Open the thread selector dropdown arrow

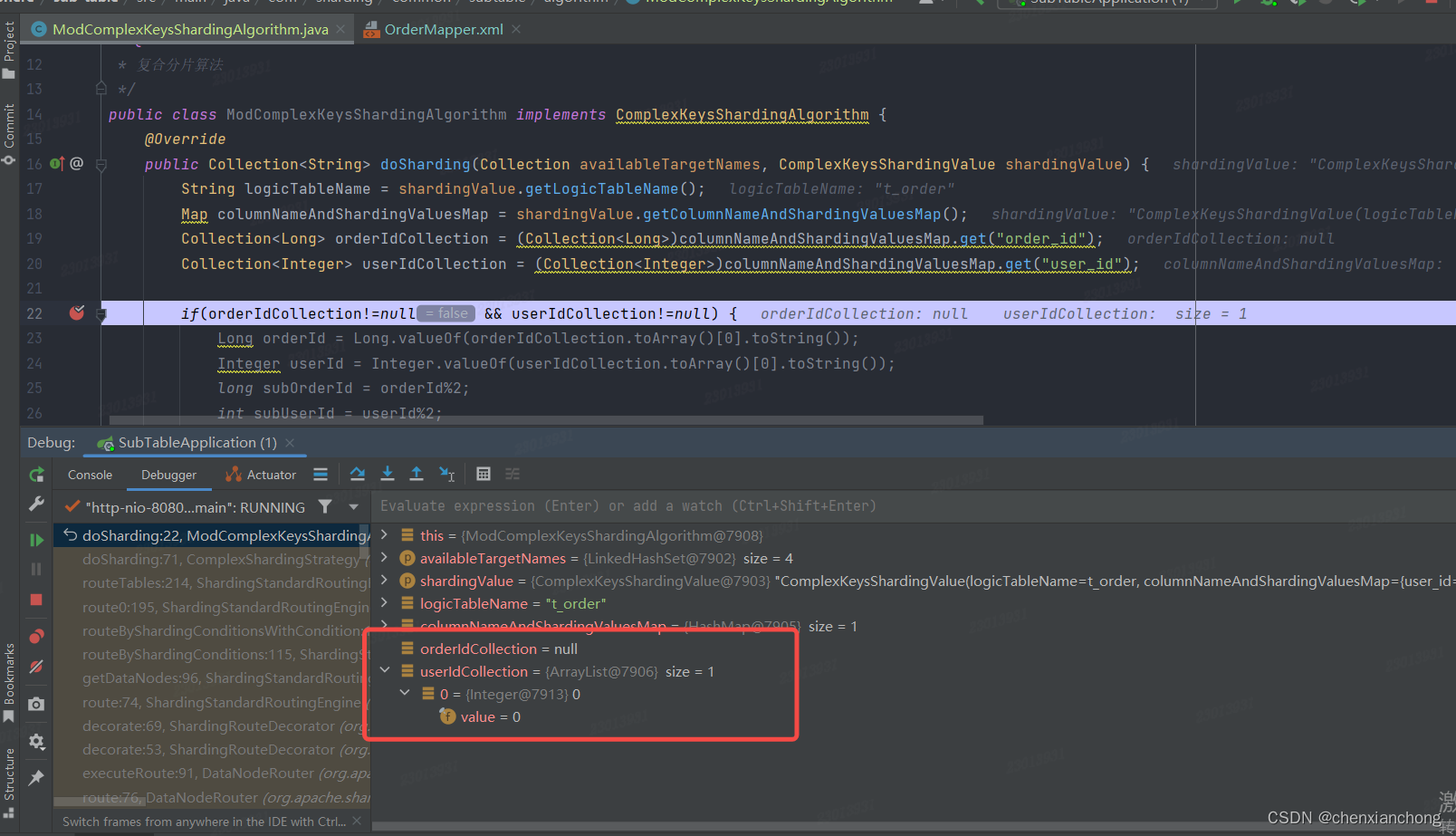(x=354, y=507)
